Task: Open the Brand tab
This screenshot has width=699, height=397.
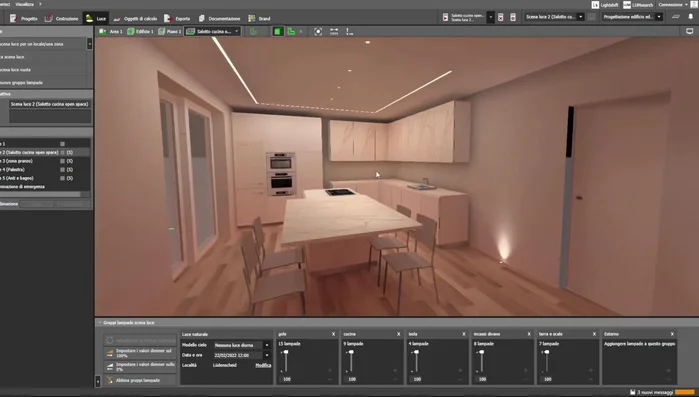Action: click(259, 18)
